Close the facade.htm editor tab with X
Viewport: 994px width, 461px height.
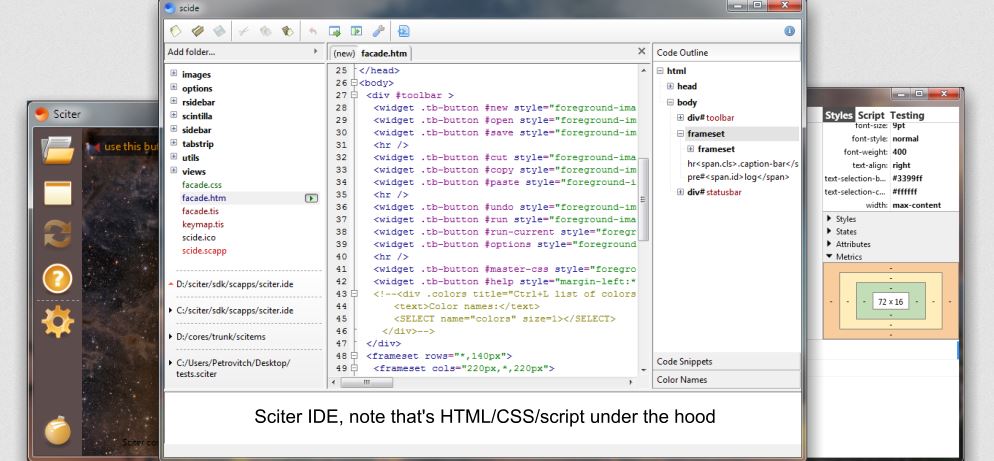click(x=642, y=52)
